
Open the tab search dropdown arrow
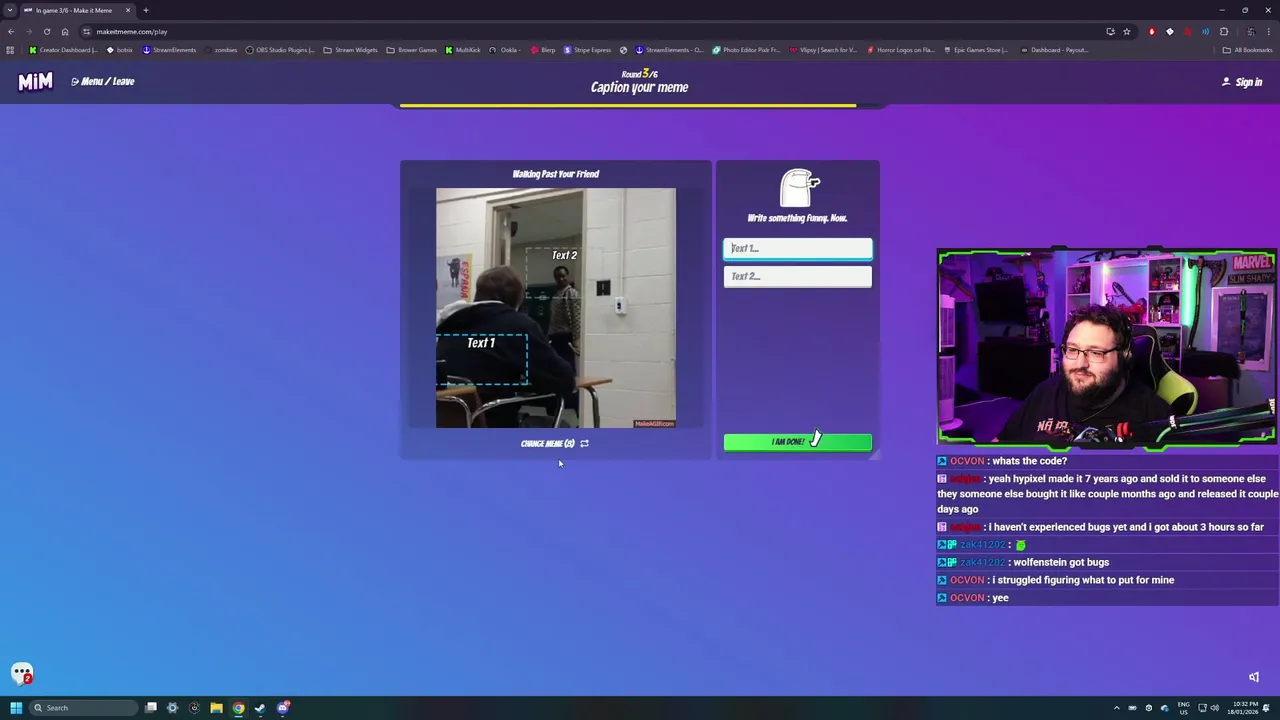tap(10, 10)
